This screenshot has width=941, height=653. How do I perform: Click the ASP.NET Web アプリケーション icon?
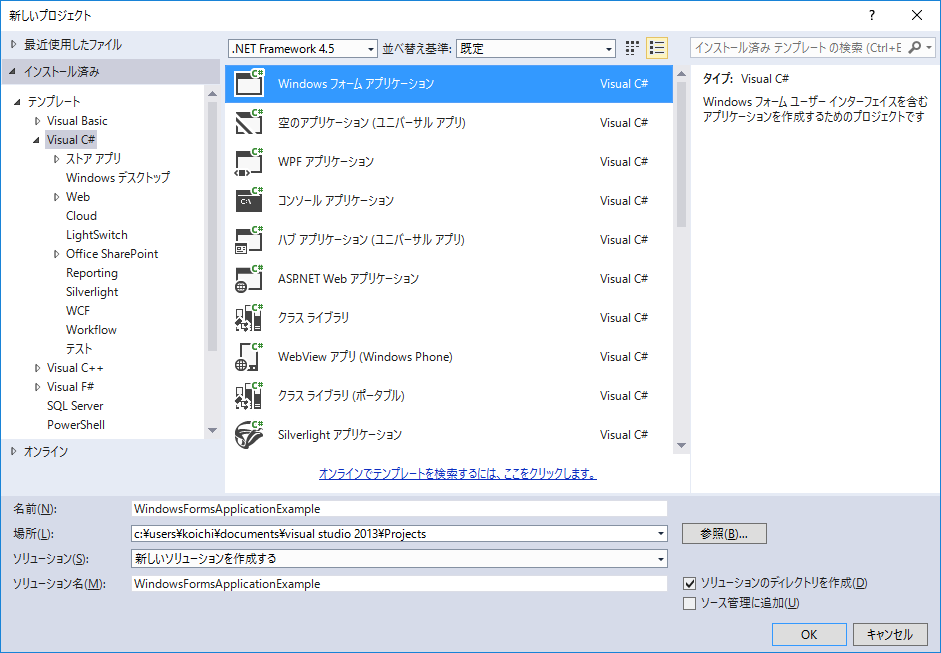249,278
